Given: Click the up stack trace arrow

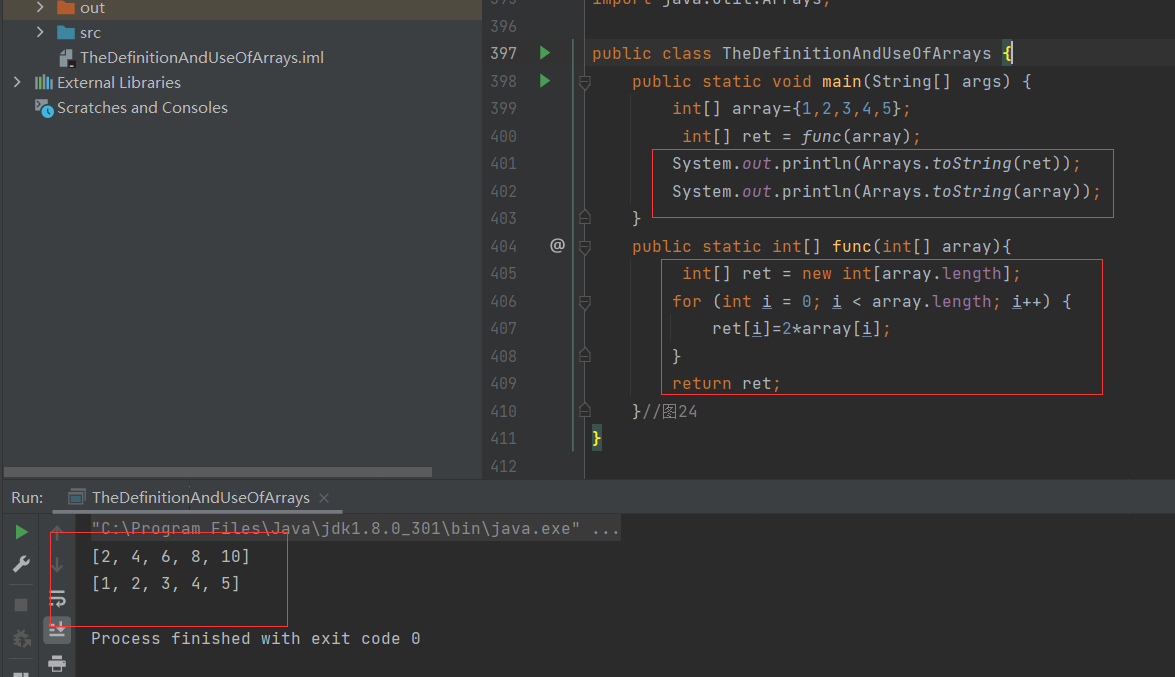Looking at the screenshot, I should point(57,533).
